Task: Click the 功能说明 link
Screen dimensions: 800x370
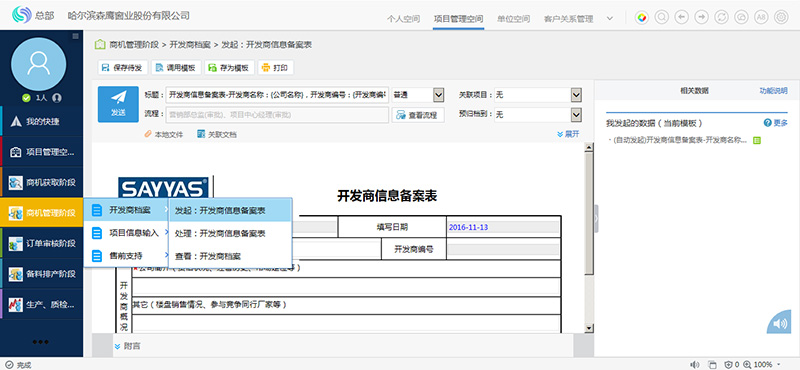Action: (773, 91)
